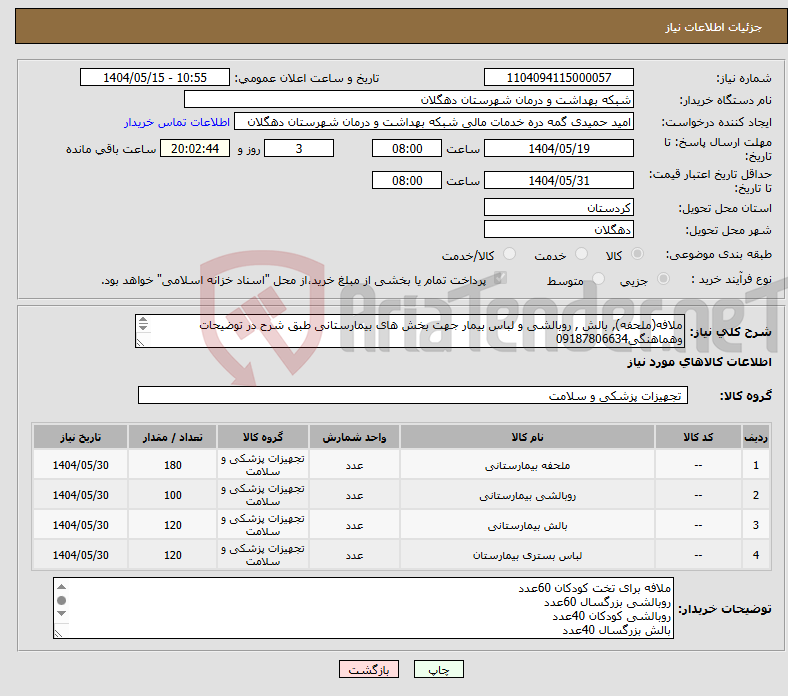
Task: Click the گروه کالا column header
Action: [x=263, y=437]
